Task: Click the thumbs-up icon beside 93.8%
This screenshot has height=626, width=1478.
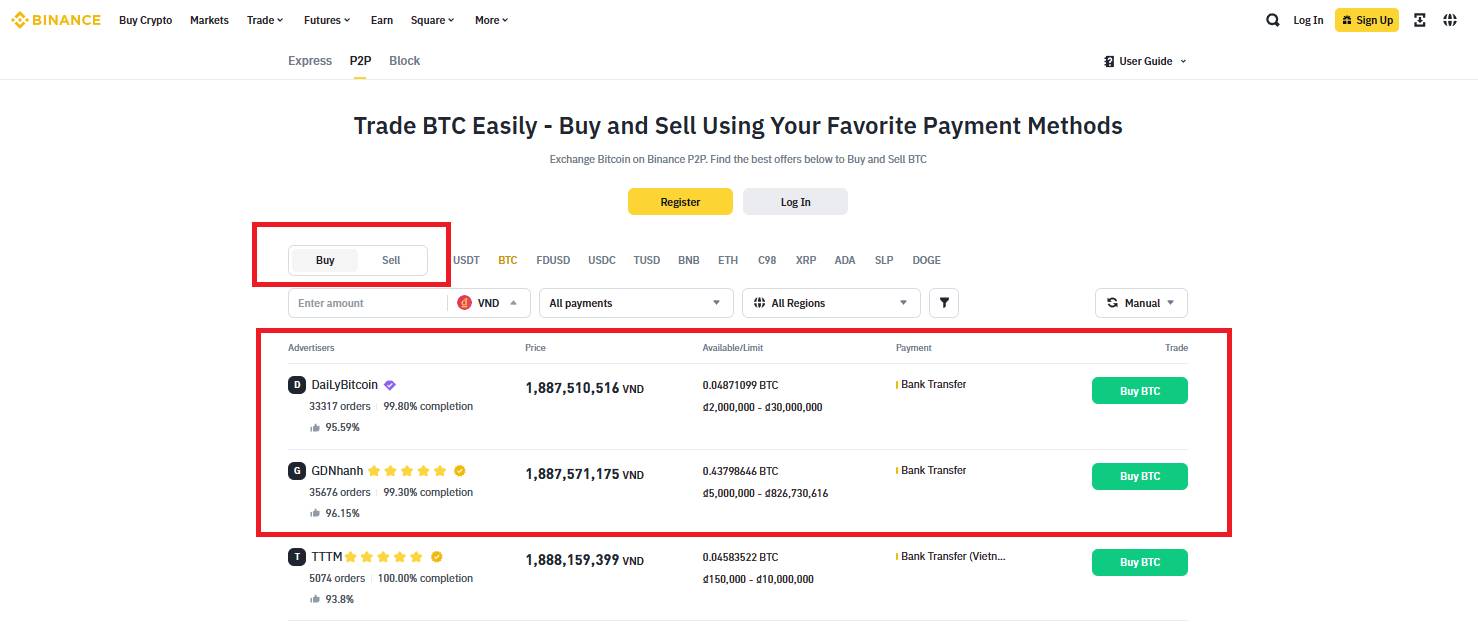Action: [315, 599]
